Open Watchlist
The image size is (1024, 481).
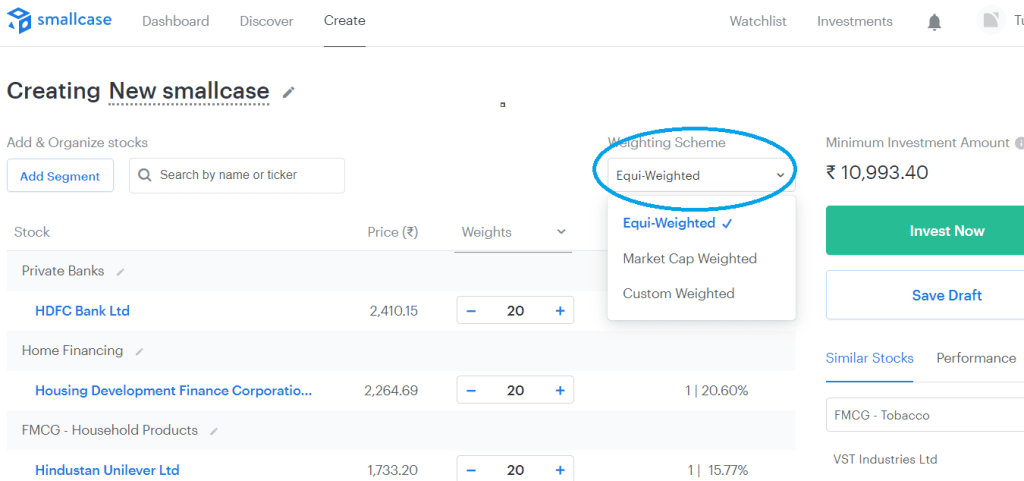(x=758, y=21)
